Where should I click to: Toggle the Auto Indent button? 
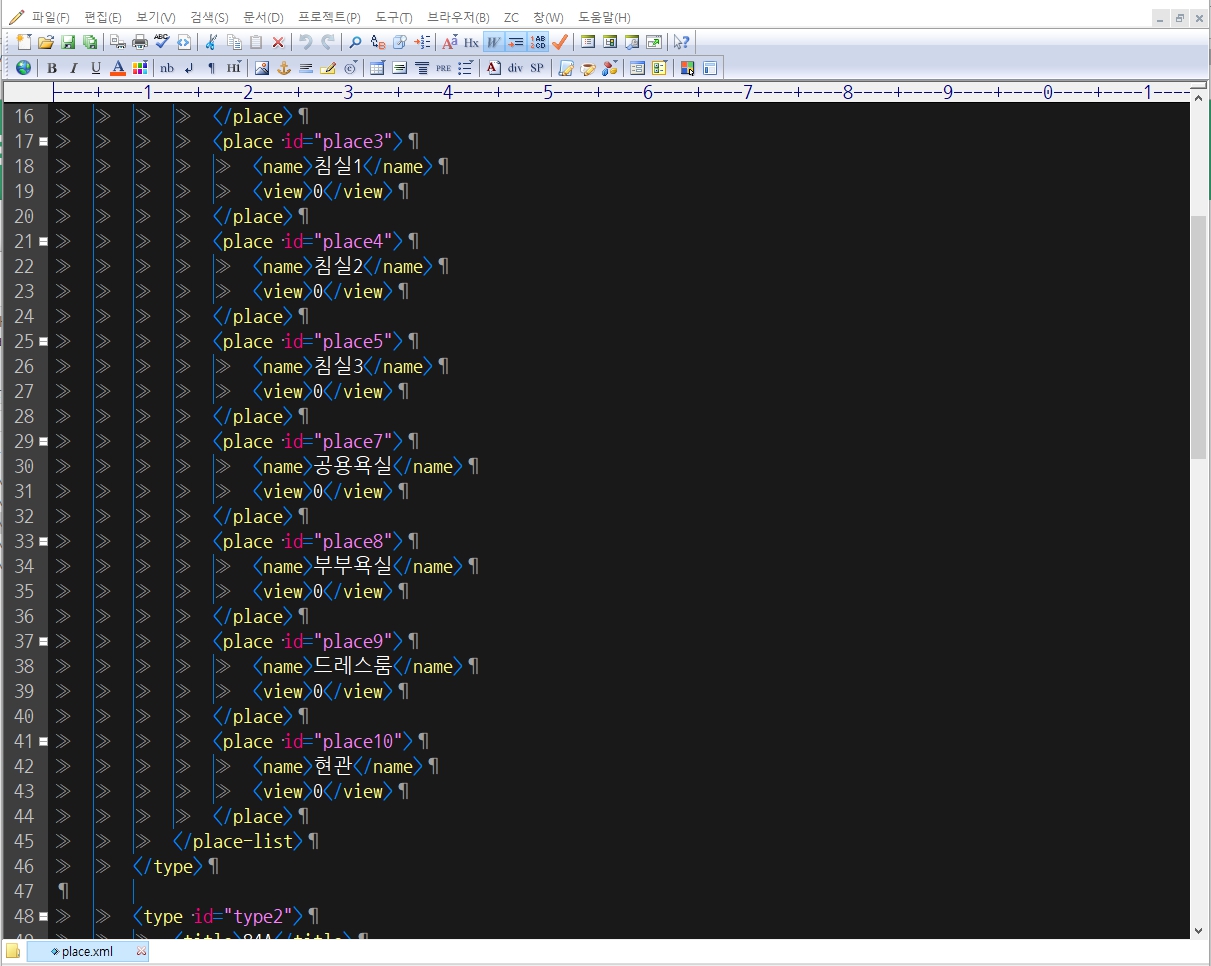click(x=516, y=42)
